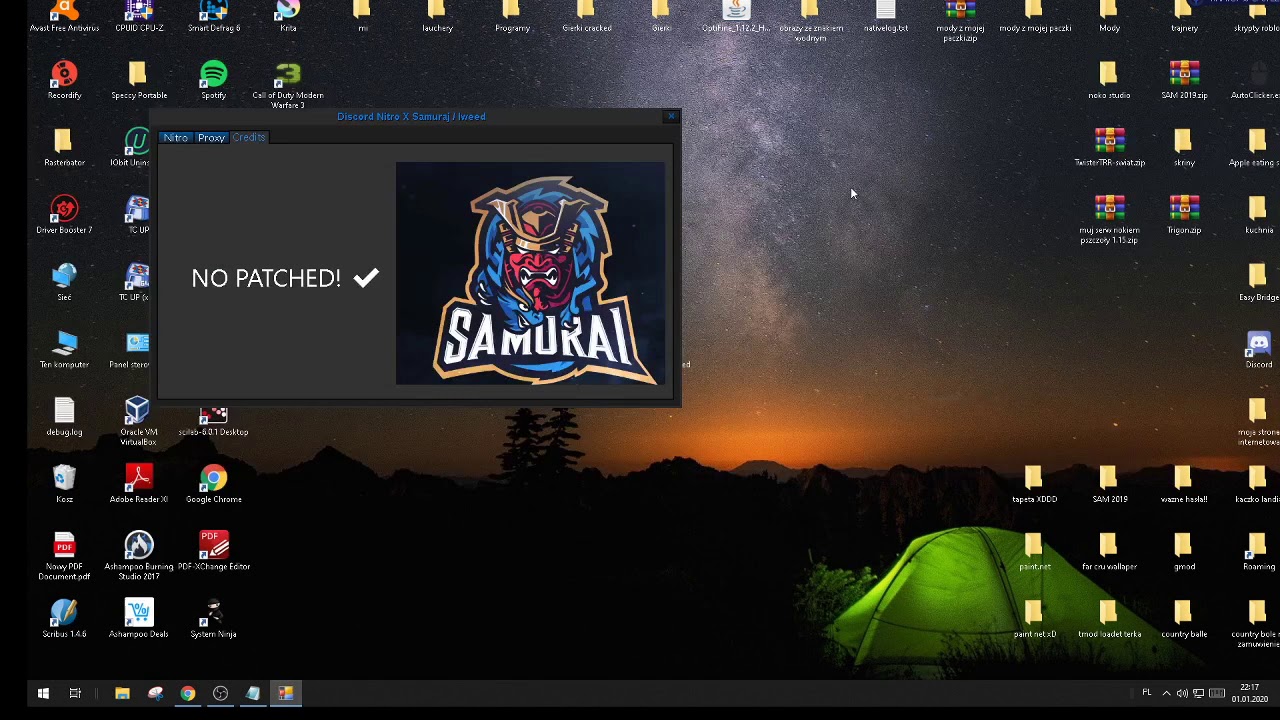Viewport: 1280px width, 720px height.
Task: Open wazne hasla!! folder
Action: coord(1184,485)
